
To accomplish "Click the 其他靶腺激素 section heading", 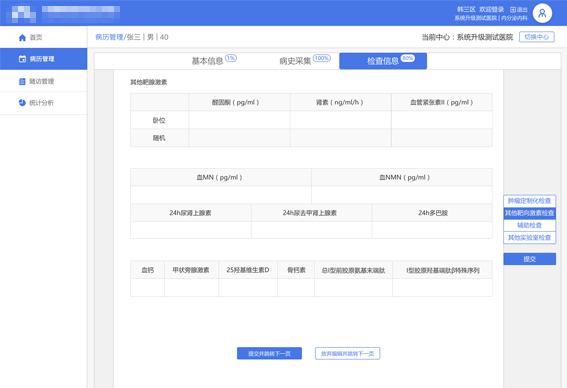I will [x=149, y=82].
